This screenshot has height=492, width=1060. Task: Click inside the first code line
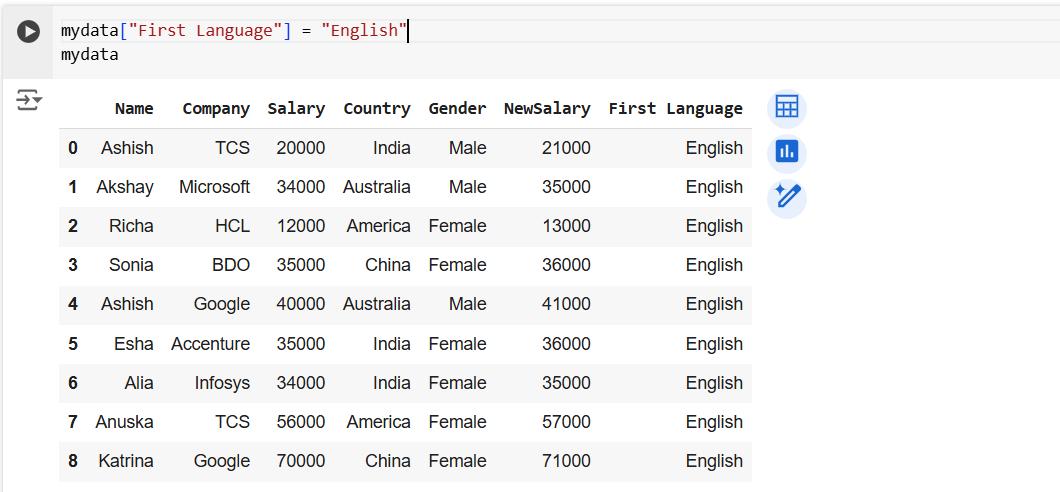tap(233, 31)
